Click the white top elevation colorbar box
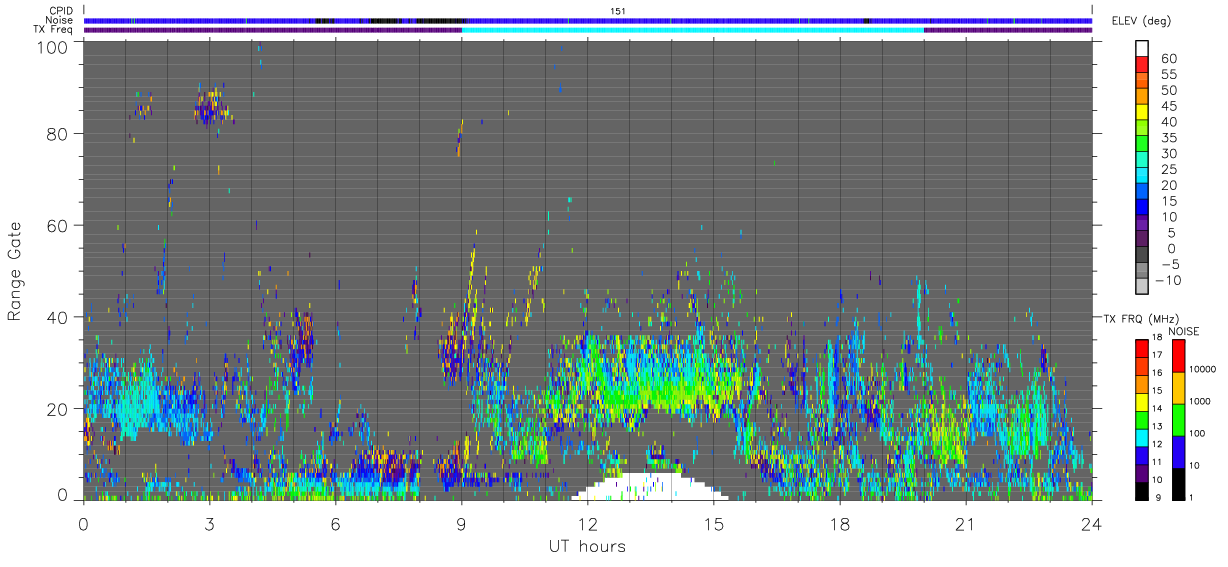1228x567 pixels. point(1143,48)
